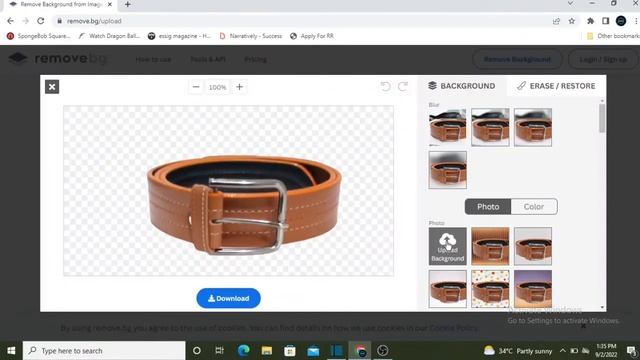
Task: Click the Type here to search box
Action: [104, 351]
